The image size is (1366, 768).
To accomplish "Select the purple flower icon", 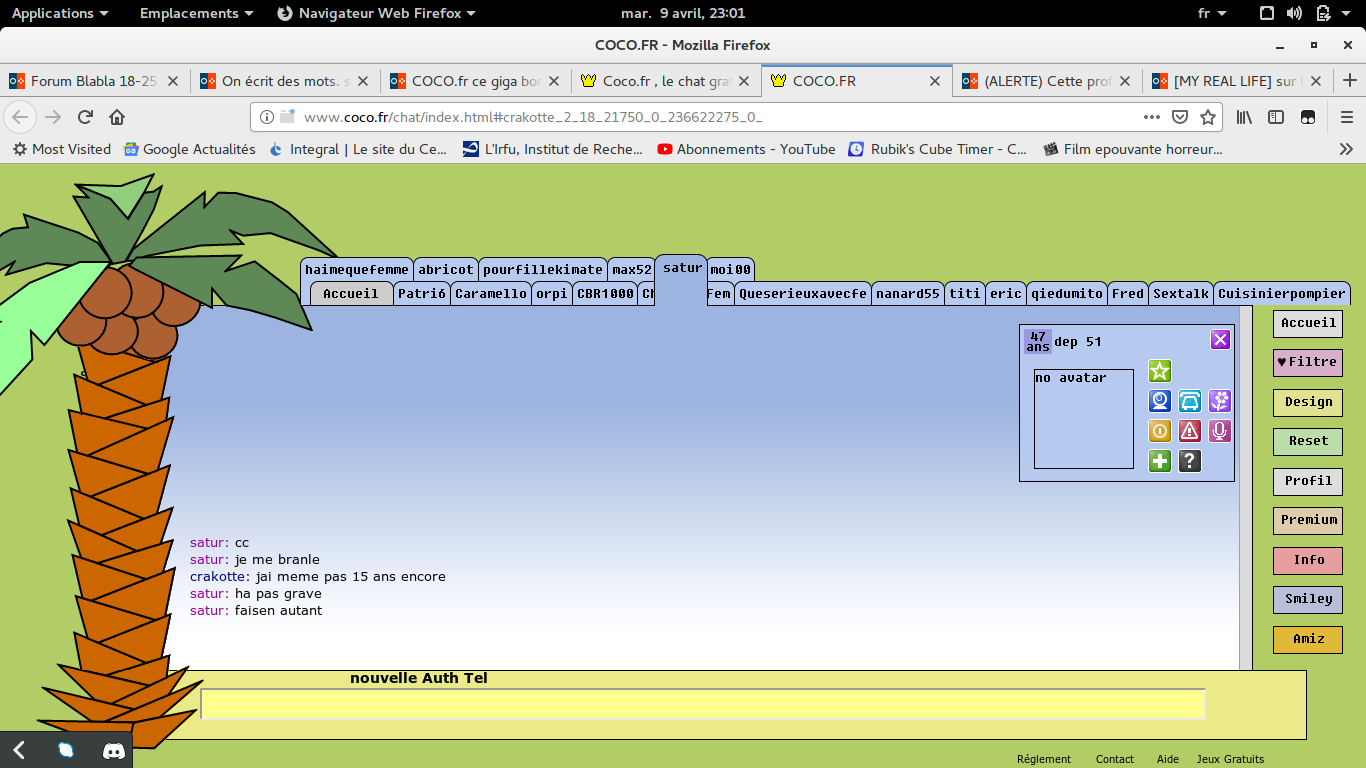I will click(x=1219, y=401).
